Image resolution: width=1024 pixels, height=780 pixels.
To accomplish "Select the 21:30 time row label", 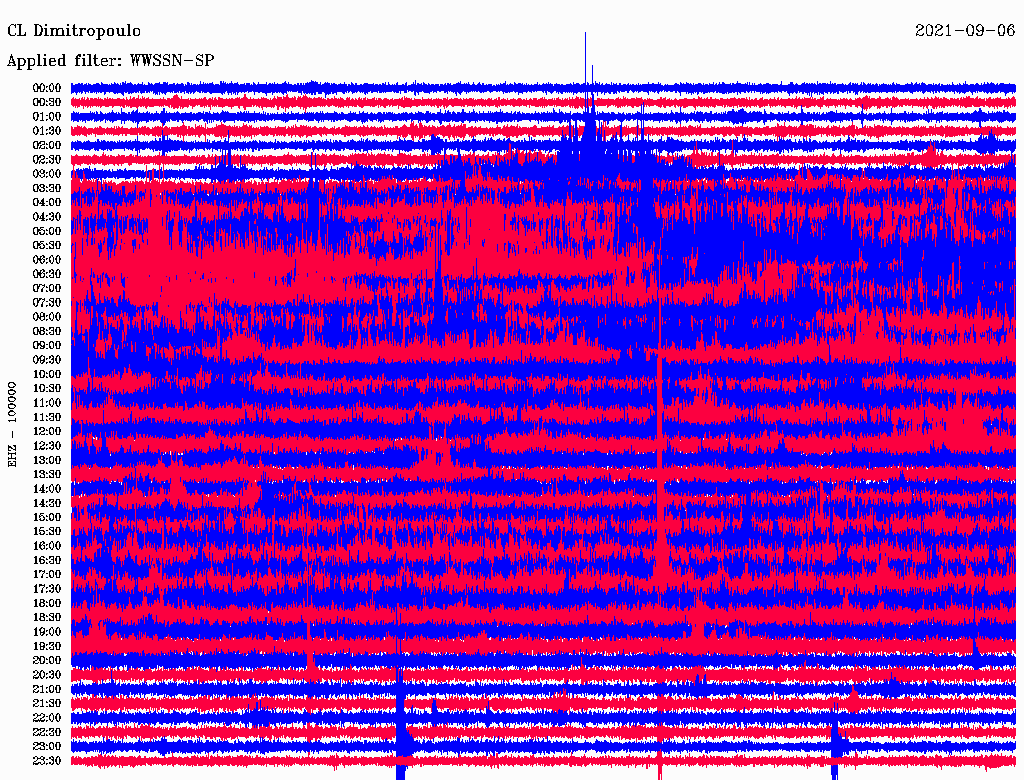I will [47, 704].
